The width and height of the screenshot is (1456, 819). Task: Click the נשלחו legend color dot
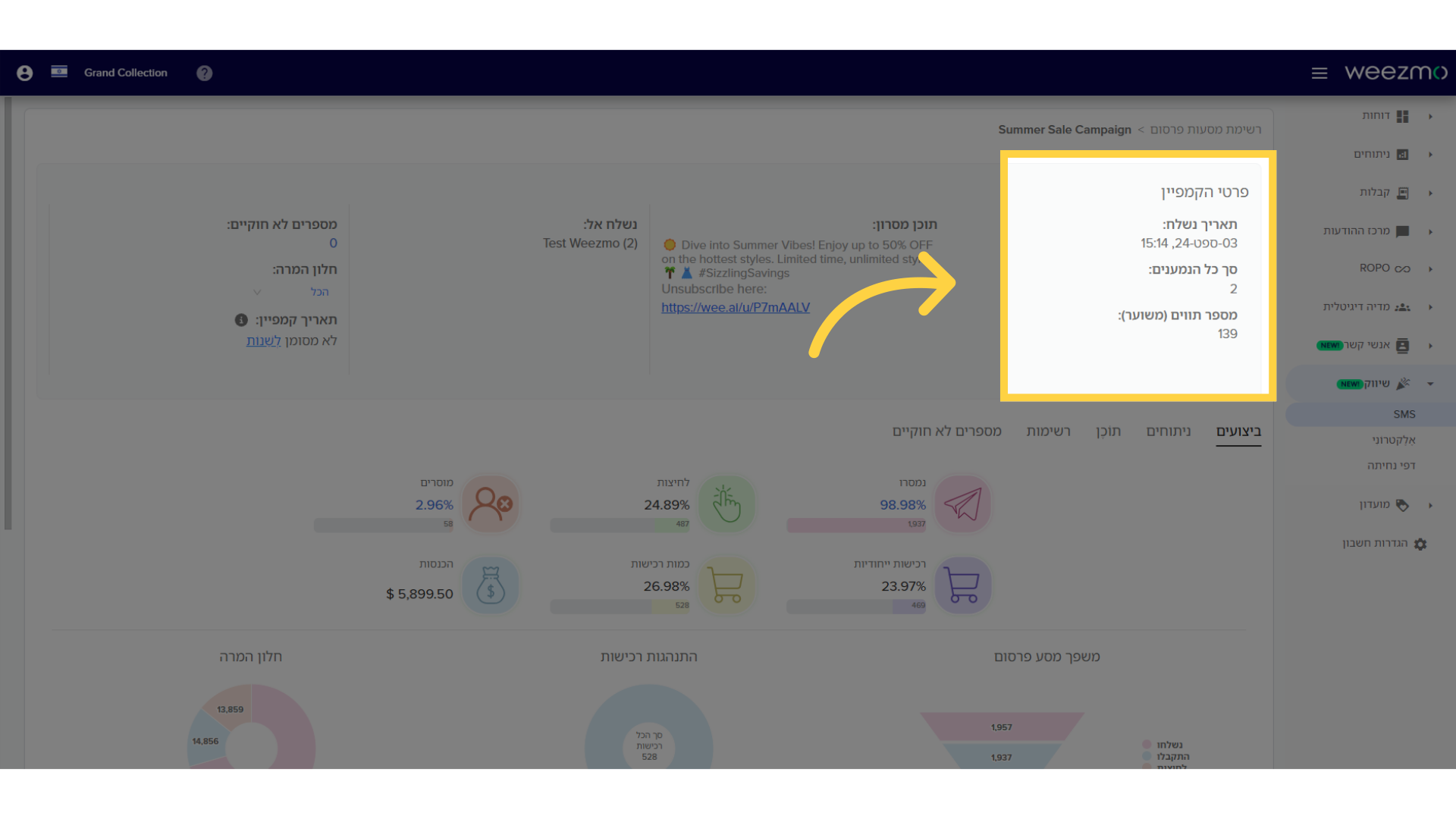tap(1147, 745)
